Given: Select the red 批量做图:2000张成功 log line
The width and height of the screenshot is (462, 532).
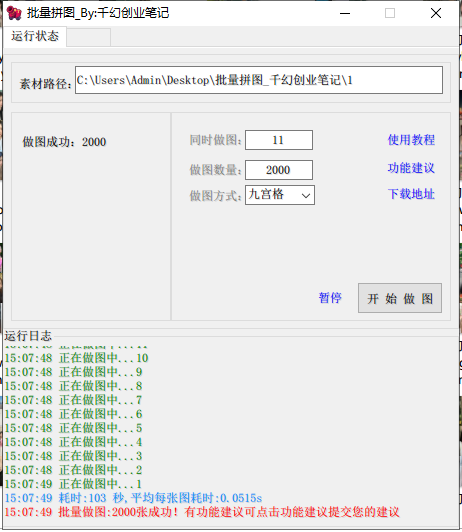Looking at the screenshot, I should pyautogui.click(x=202, y=512).
